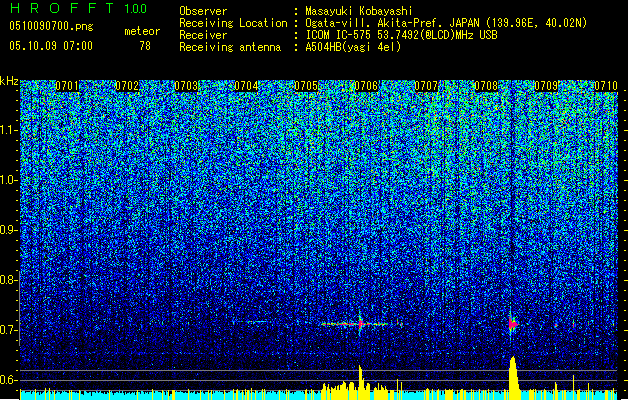Click the red meteor echo near 0706
The width and height of the screenshot is (629, 400).
coord(360,323)
